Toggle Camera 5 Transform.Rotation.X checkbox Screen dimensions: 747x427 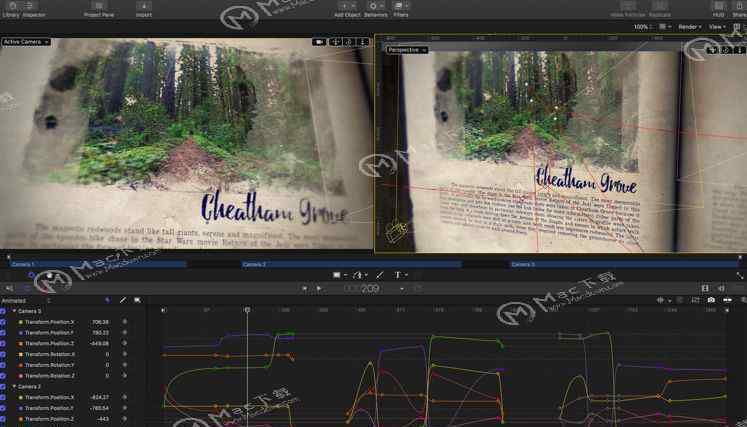pyautogui.click(x=2, y=355)
